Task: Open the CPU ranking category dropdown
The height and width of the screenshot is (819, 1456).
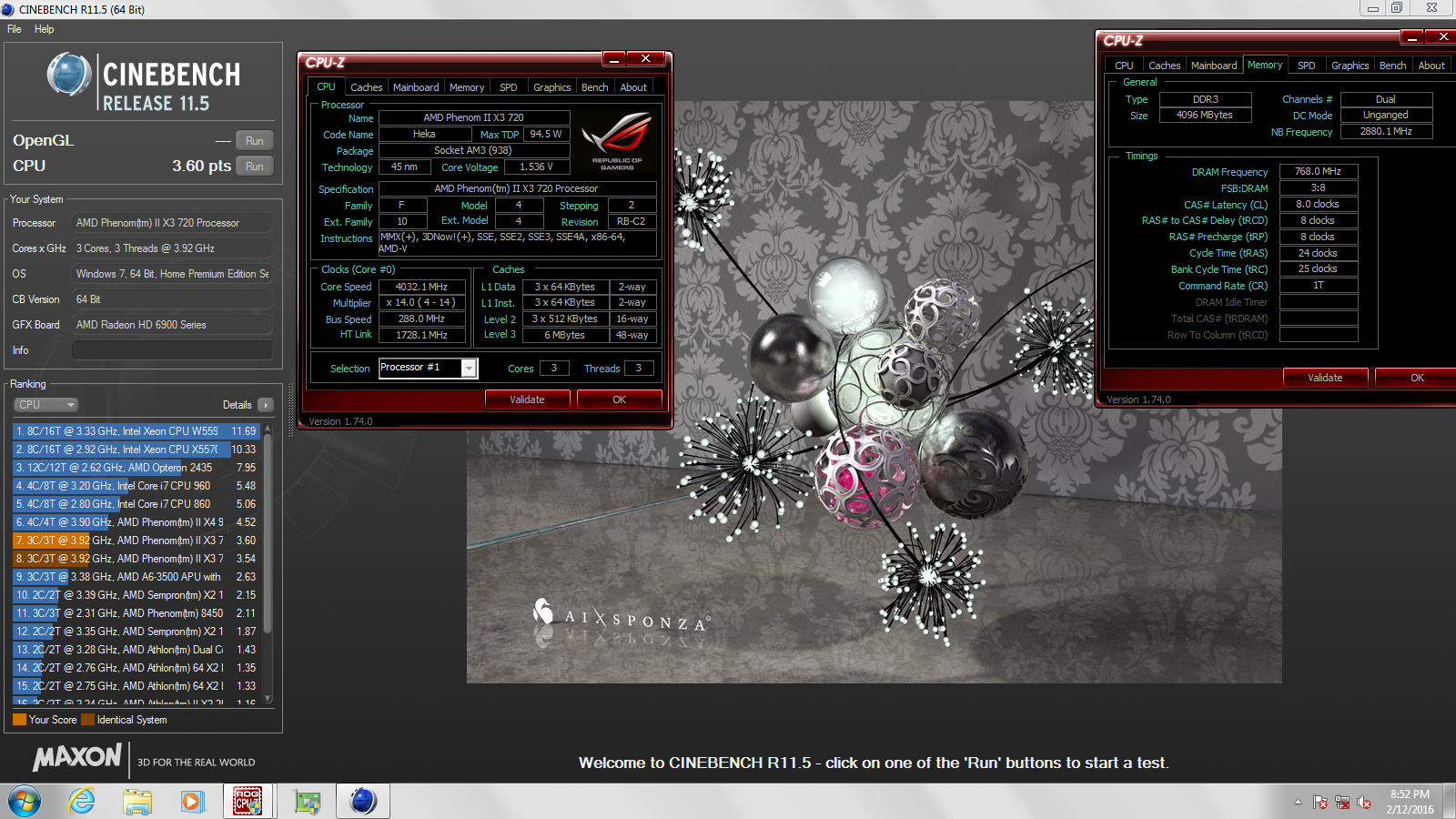Action: [x=45, y=405]
